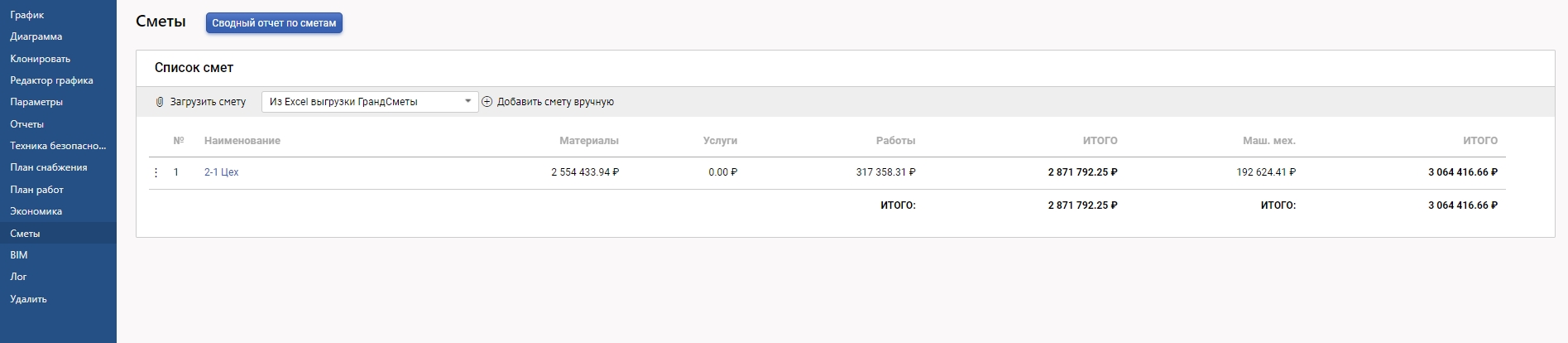Click Загрузить смету to upload an estimate

(208, 102)
